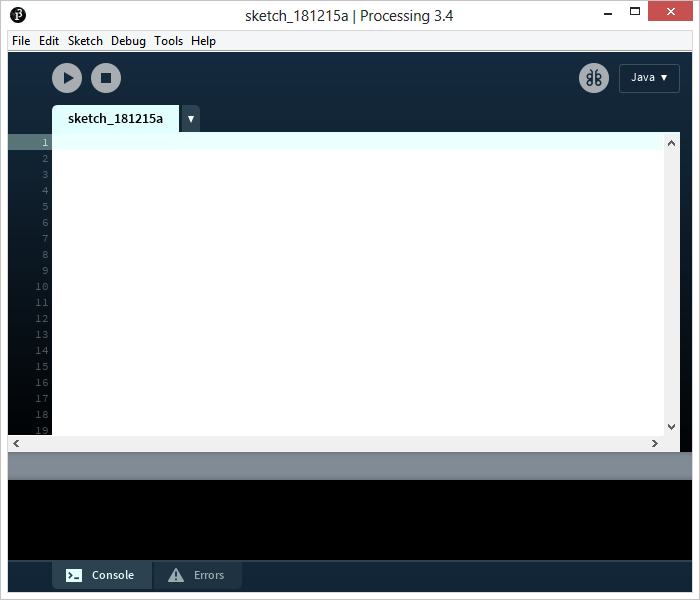Image resolution: width=700 pixels, height=600 pixels.
Task: Open the Edit menu
Action: (49, 41)
